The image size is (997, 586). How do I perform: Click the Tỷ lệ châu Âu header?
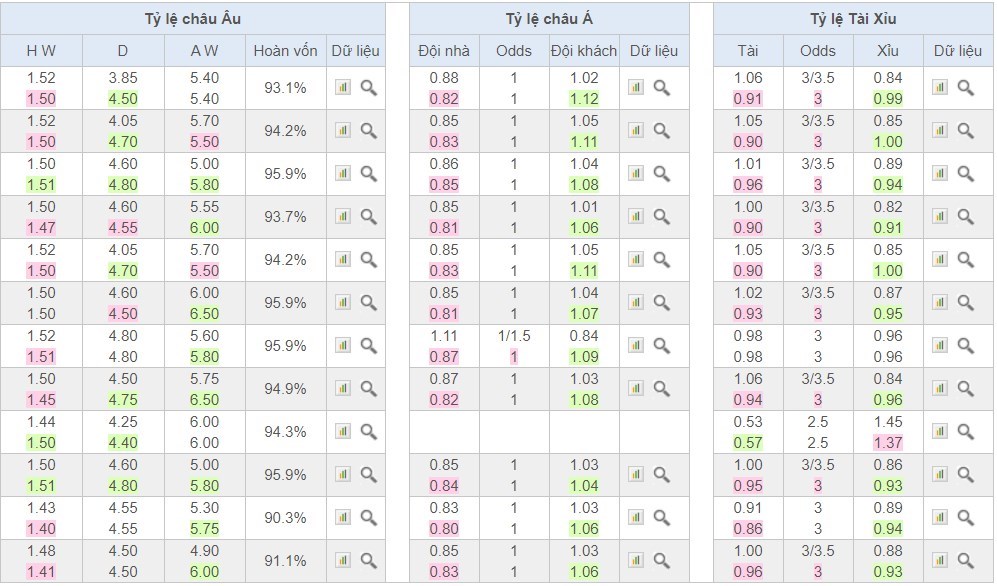tap(193, 18)
